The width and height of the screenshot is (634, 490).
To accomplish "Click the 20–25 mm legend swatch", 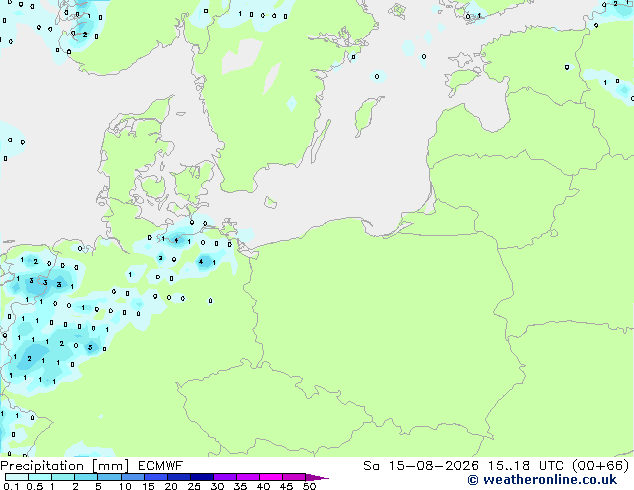I will pyautogui.click(x=179, y=477).
